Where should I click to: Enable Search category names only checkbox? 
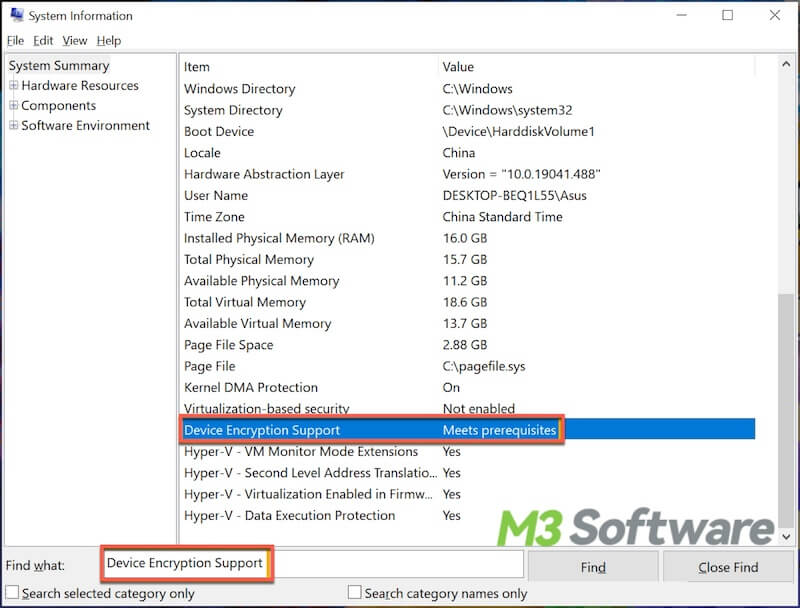[x=354, y=592]
